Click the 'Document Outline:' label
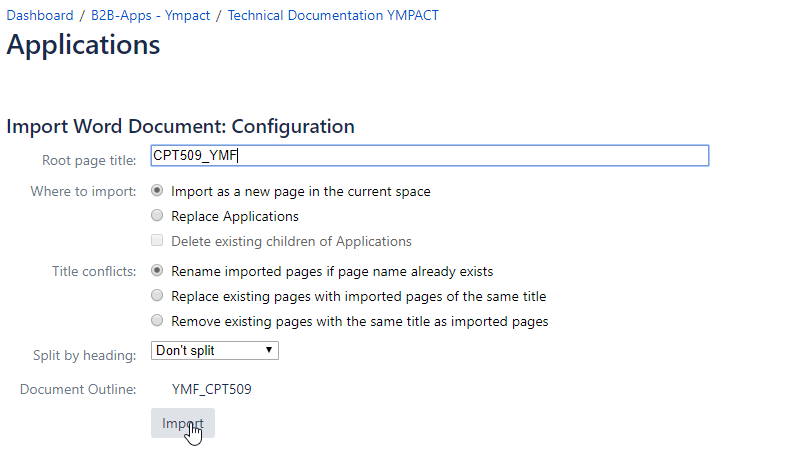Screen dimensions: 788x464 point(78,390)
